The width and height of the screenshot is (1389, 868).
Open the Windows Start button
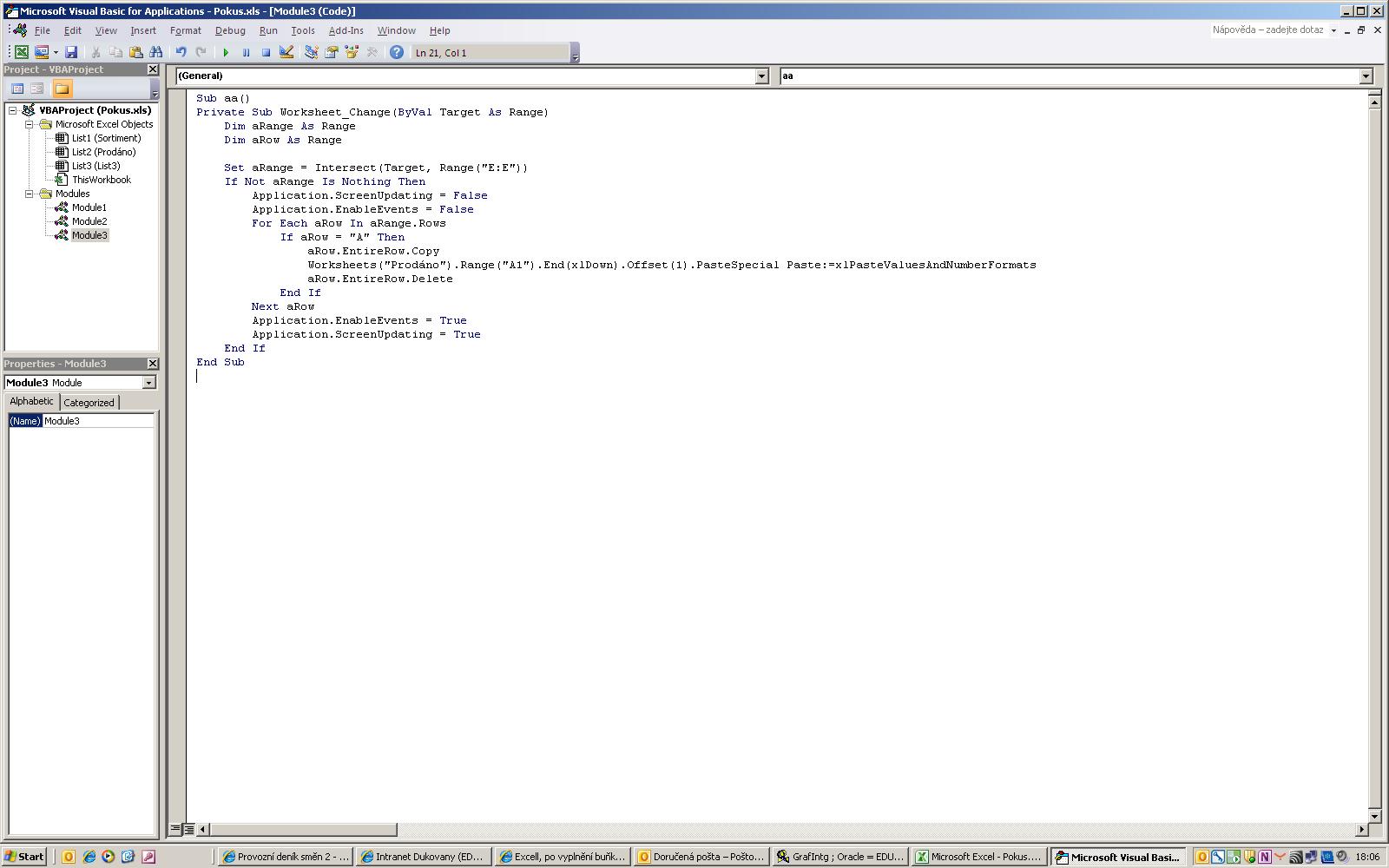pyautogui.click(x=24, y=857)
